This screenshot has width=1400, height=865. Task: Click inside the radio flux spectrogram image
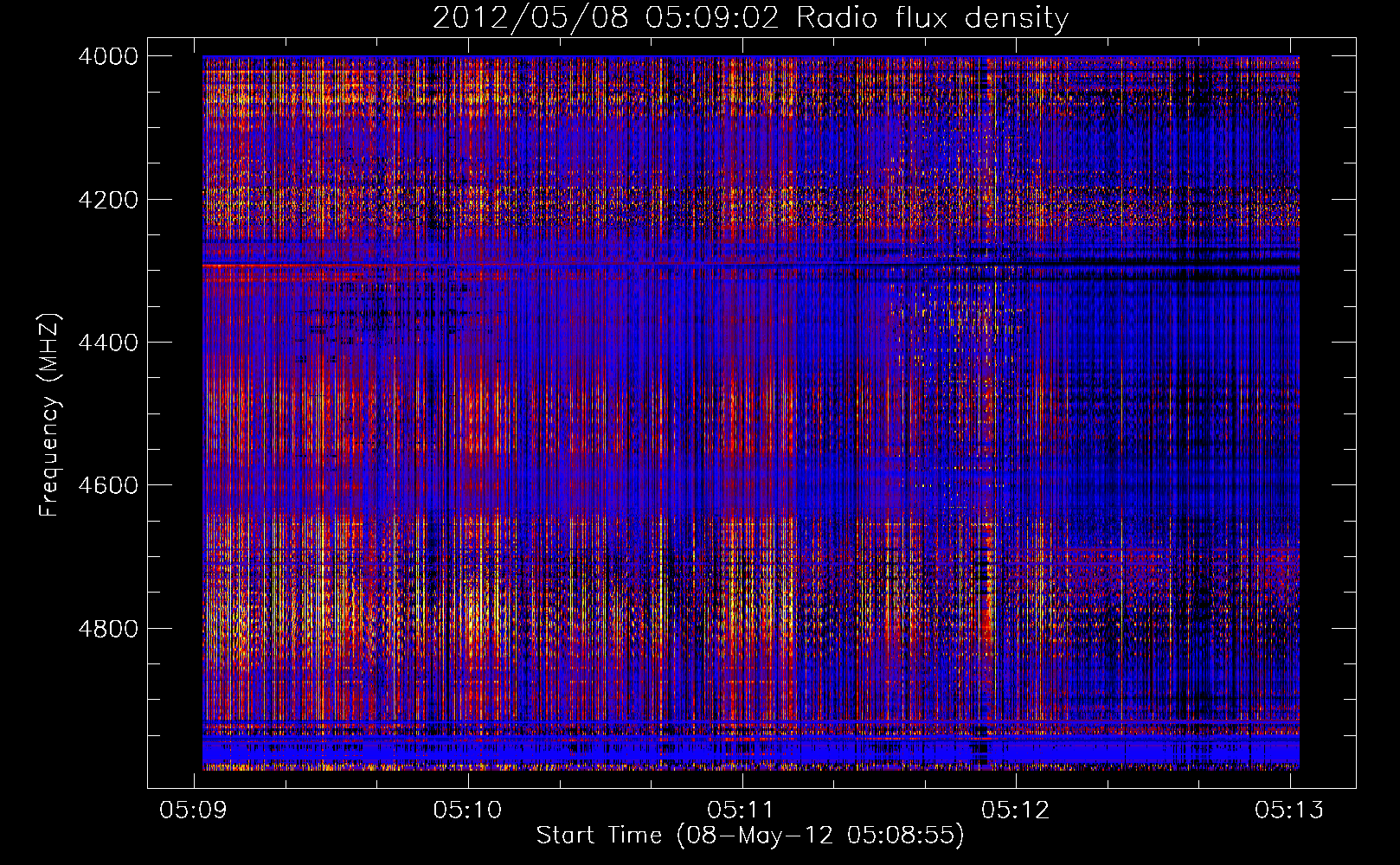(x=751, y=413)
